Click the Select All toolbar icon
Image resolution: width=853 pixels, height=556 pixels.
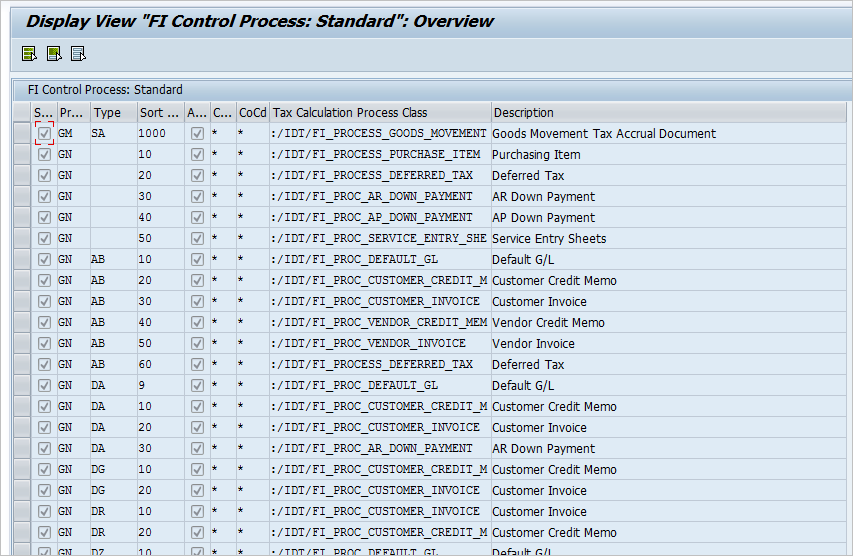pyautogui.click(x=29, y=54)
